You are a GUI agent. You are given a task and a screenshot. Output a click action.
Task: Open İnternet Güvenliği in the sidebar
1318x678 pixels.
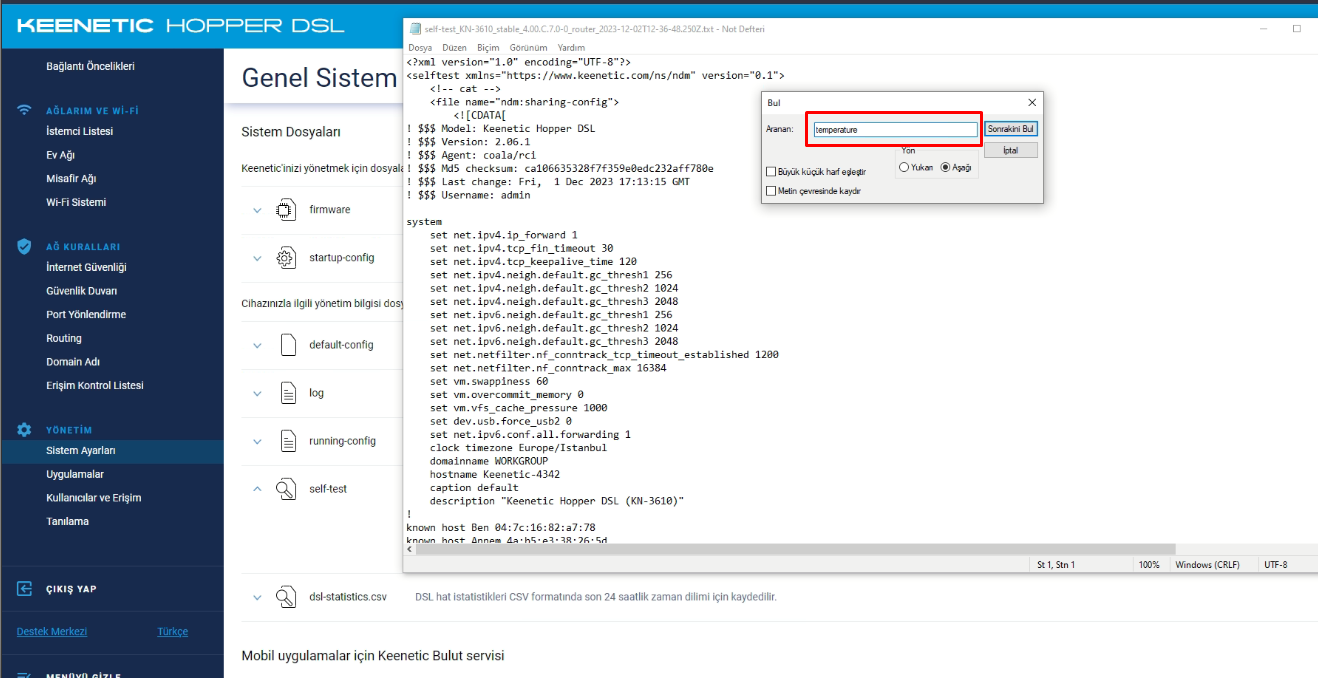click(86, 267)
